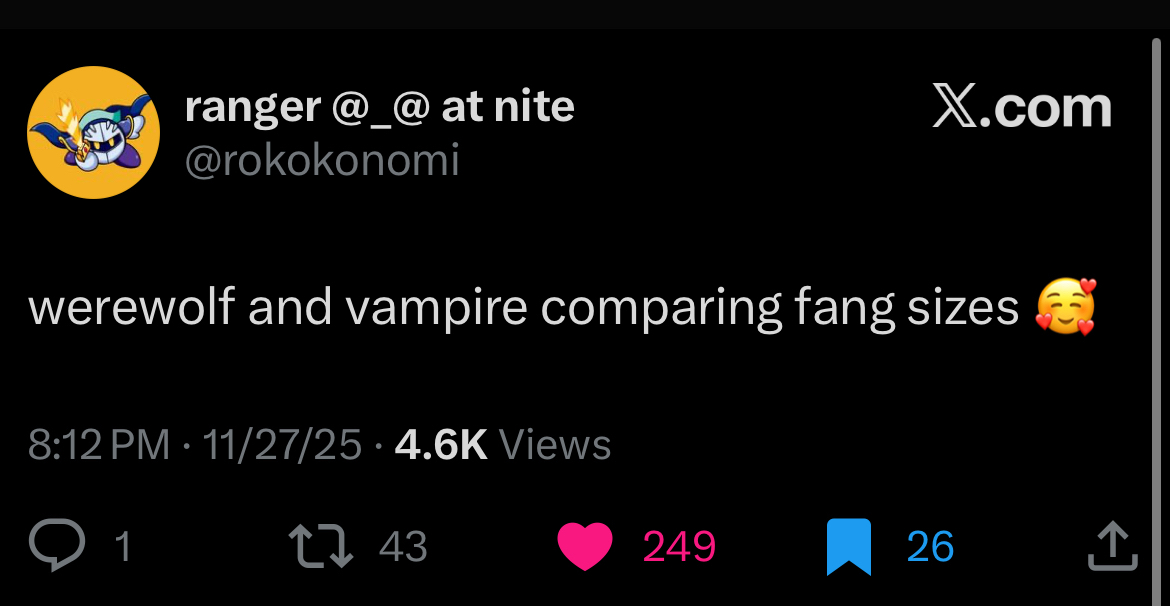This screenshot has height=606, width=1170.
Task: Click the reply count of 1
Action: tap(123, 547)
